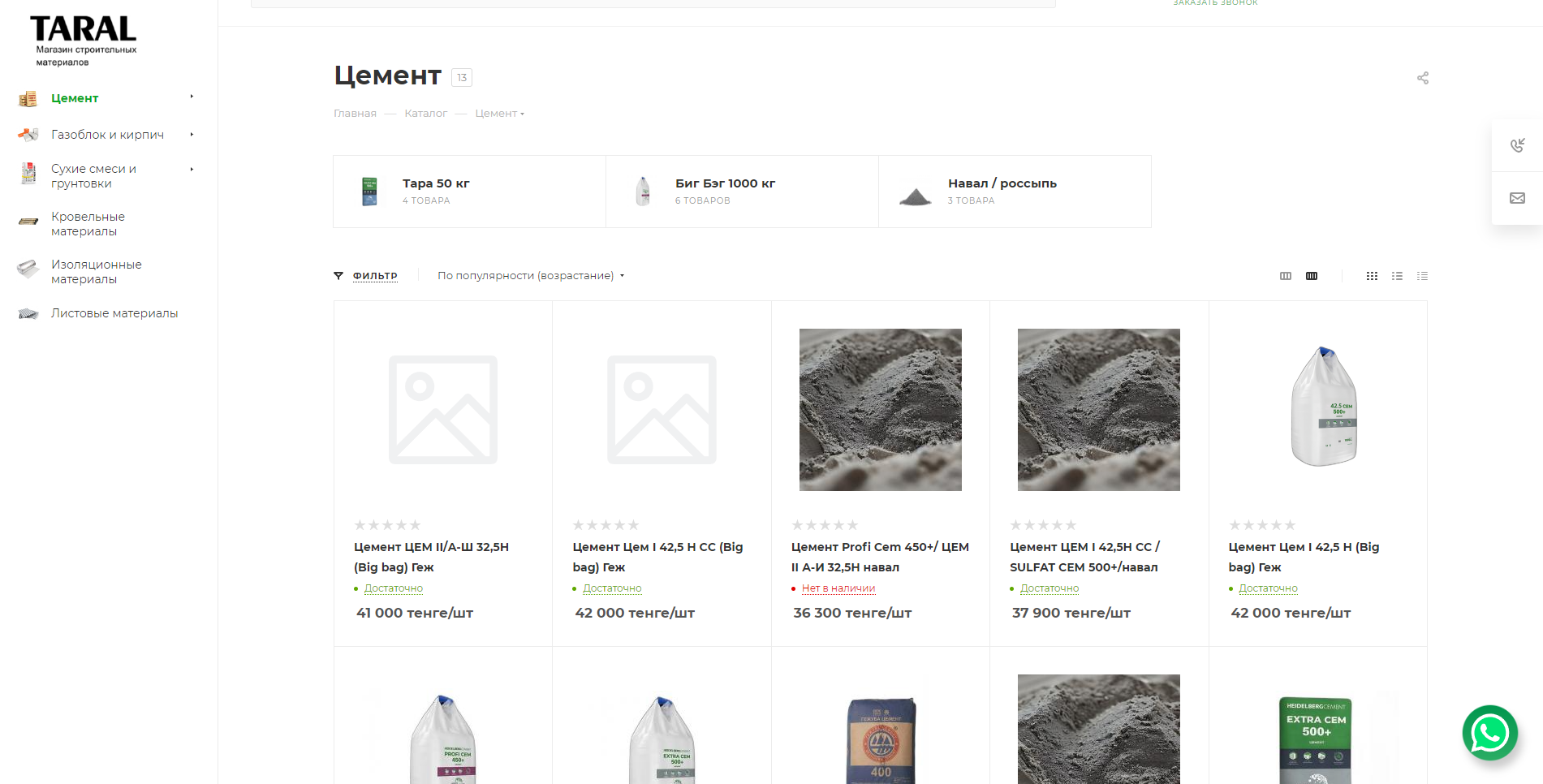This screenshot has height=784, width=1543.
Task: Click the share icon near the page title
Action: click(x=1423, y=78)
